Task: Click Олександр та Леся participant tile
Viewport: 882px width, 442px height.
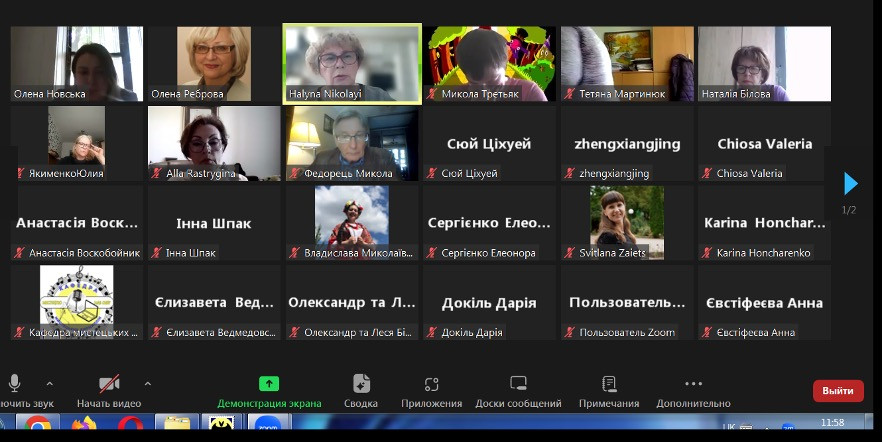Action: [x=352, y=303]
